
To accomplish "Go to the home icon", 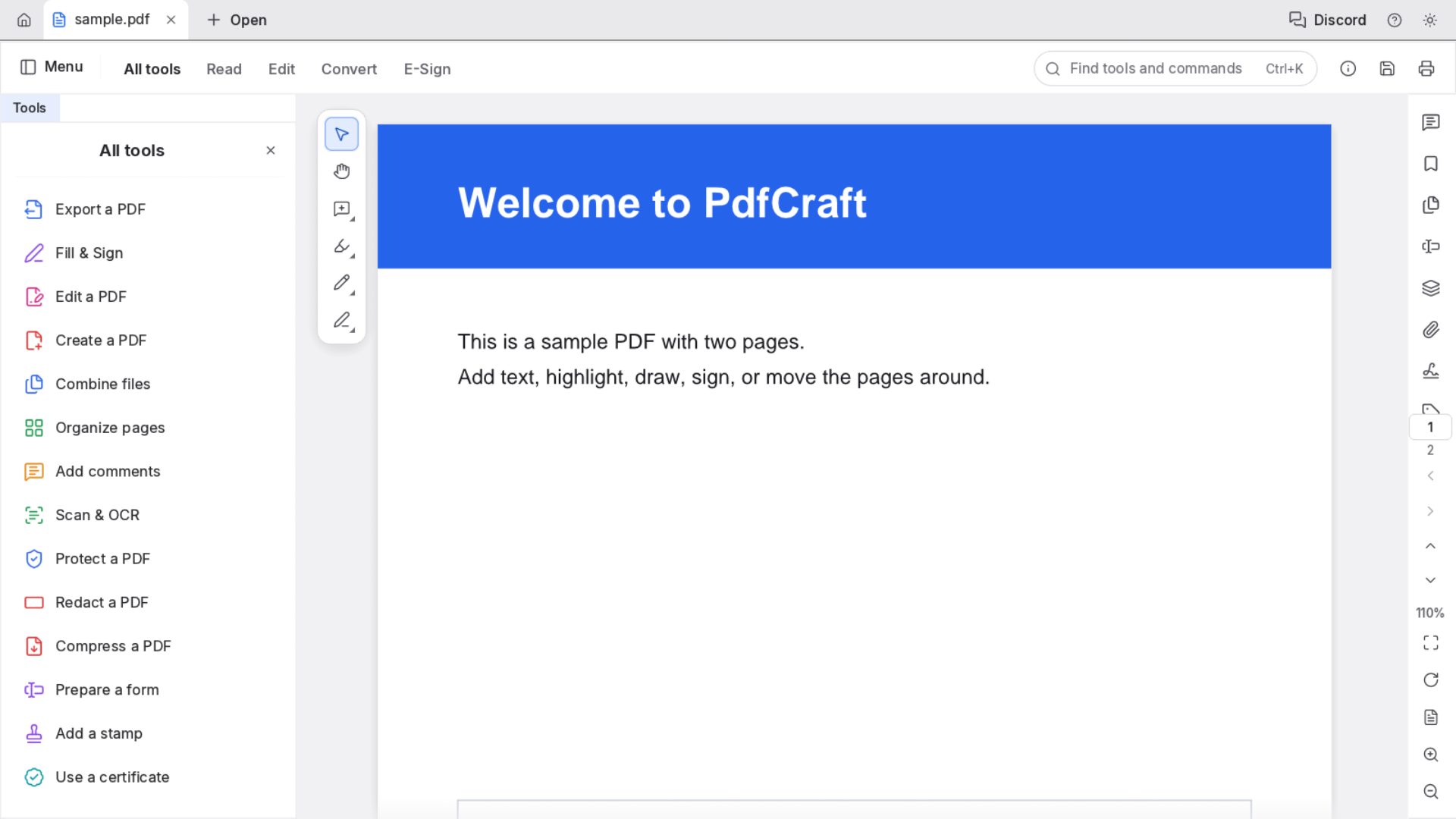I will pos(24,20).
